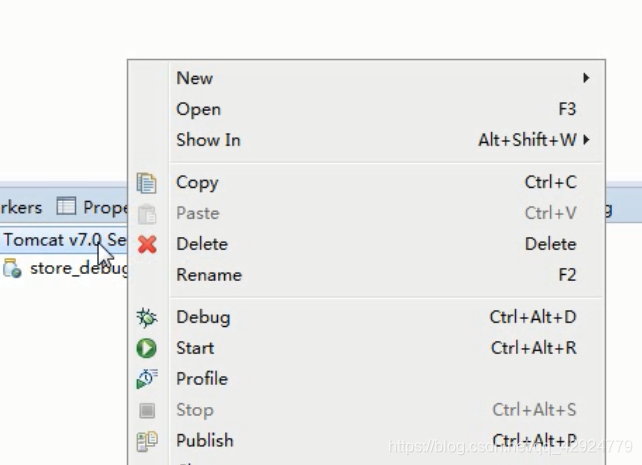This screenshot has height=465, width=642.
Task: Click the Publish documents icon
Action: pyautogui.click(x=147, y=441)
